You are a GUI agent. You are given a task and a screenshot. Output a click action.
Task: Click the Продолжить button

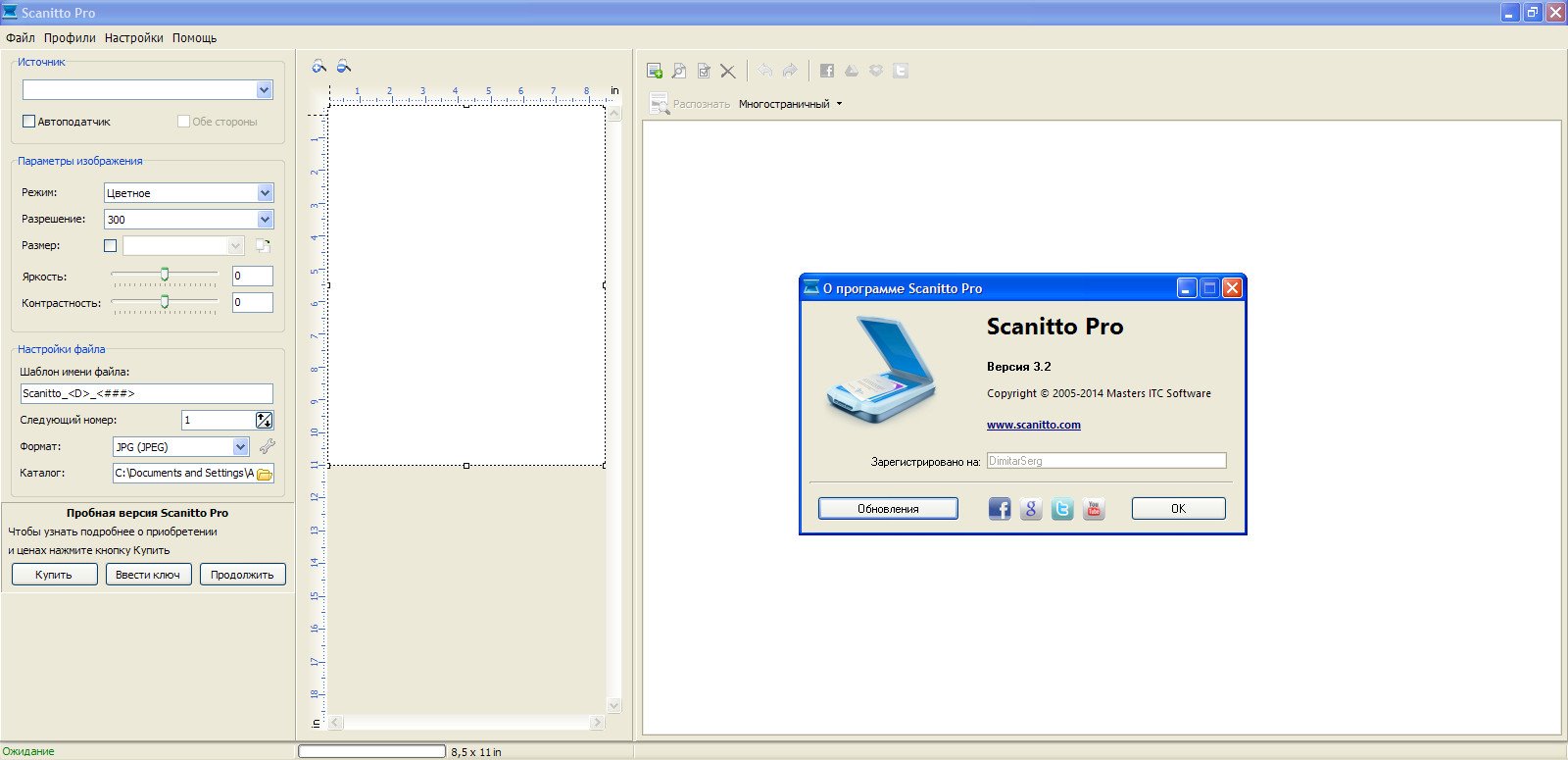pyautogui.click(x=242, y=575)
